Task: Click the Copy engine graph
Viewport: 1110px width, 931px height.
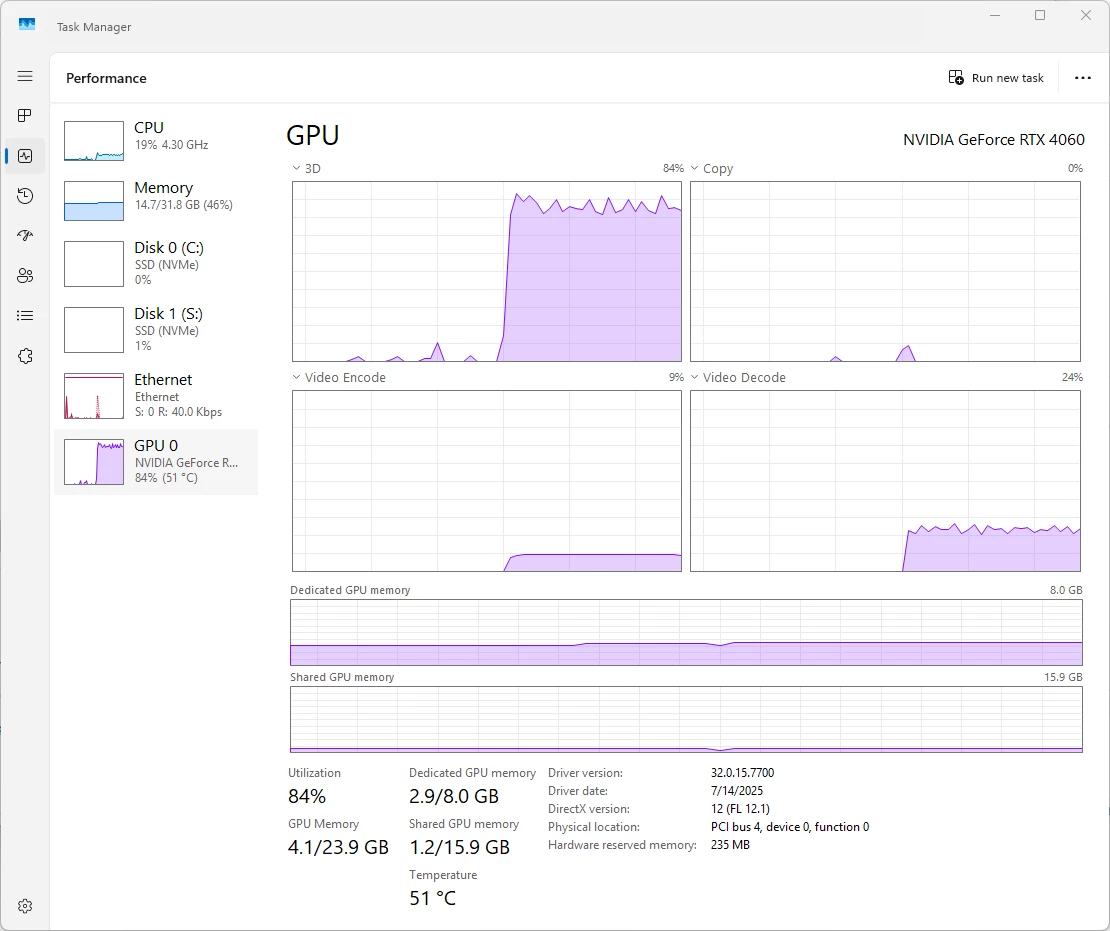Action: pyautogui.click(x=886, y=271)
